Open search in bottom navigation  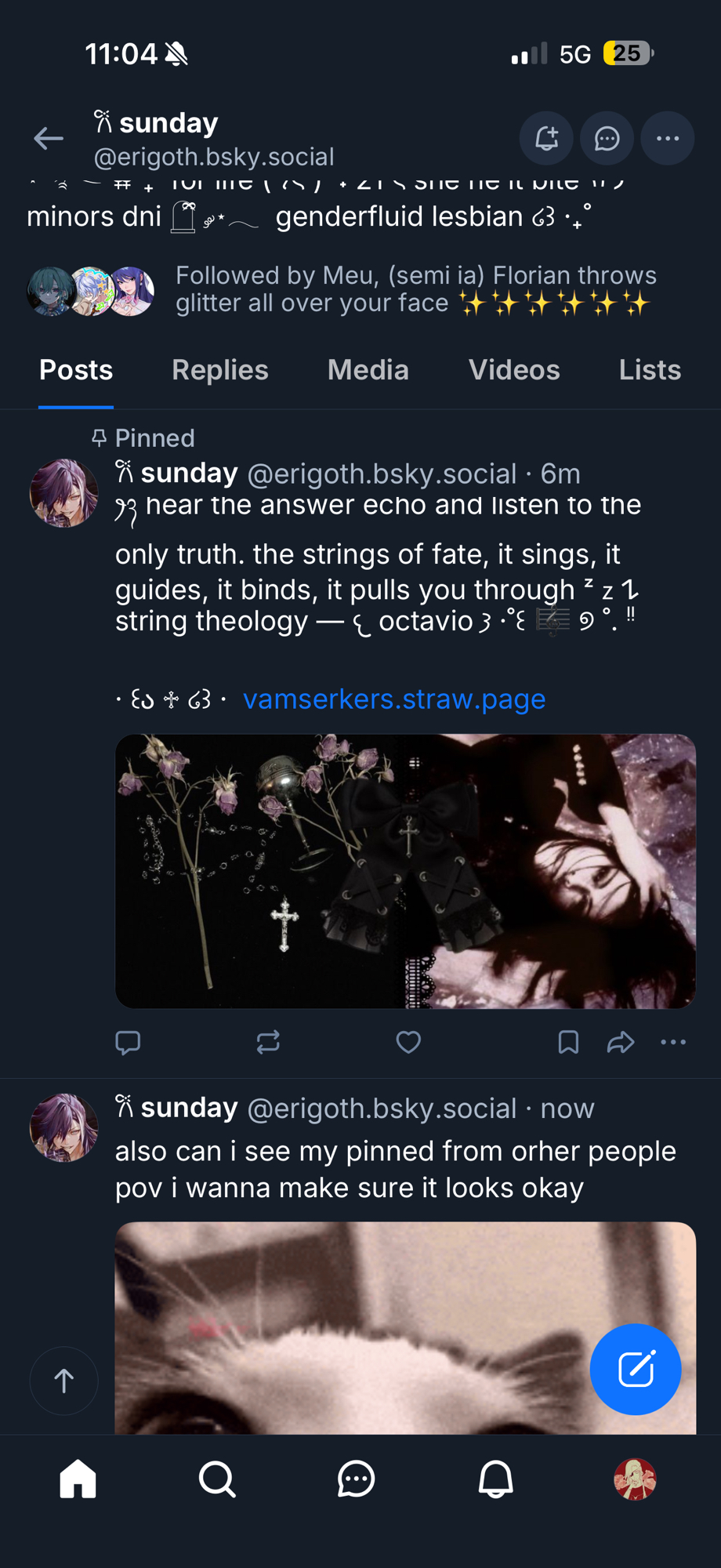217,1479
